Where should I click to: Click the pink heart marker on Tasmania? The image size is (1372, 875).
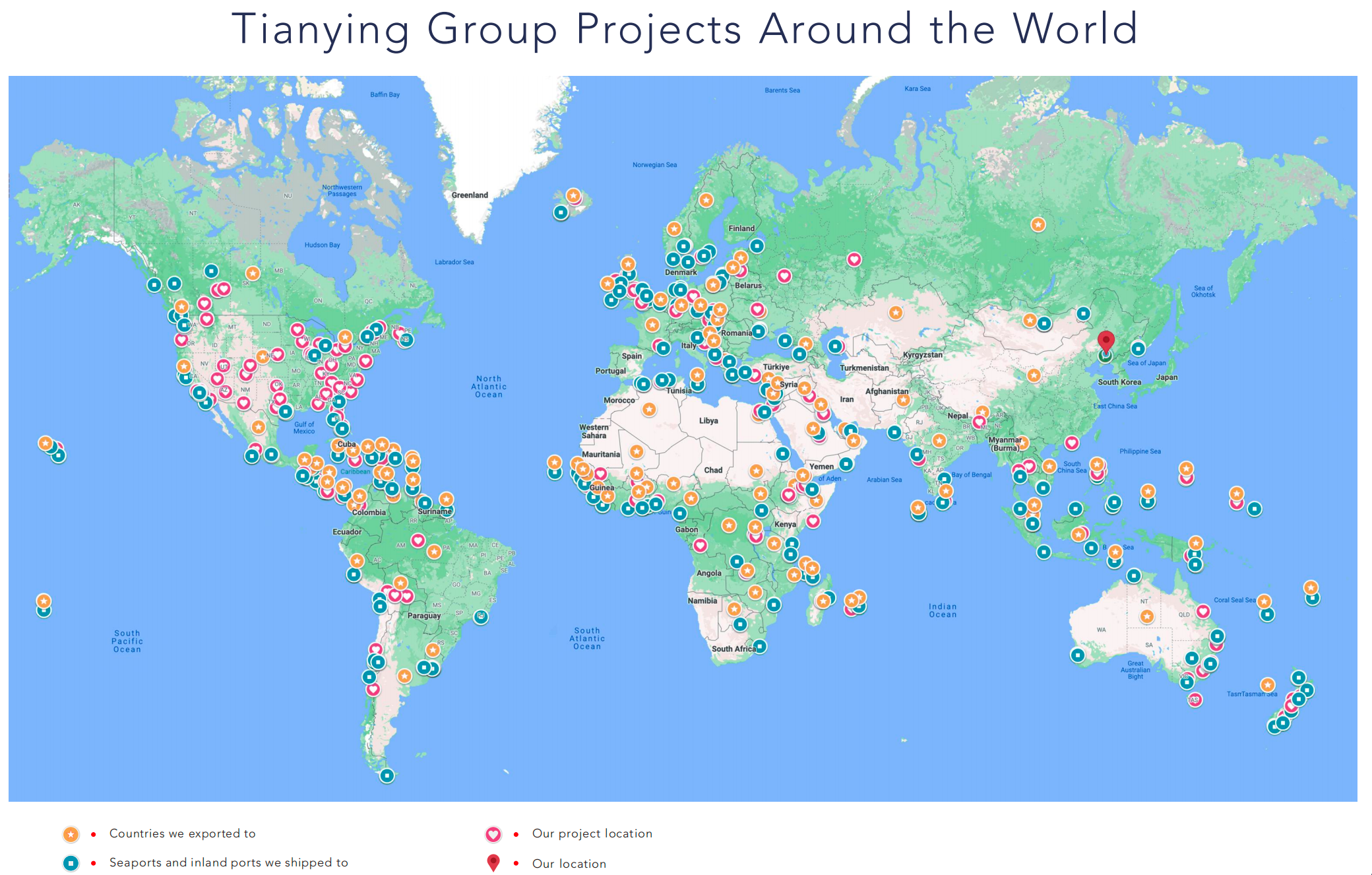pos(1195,699)
